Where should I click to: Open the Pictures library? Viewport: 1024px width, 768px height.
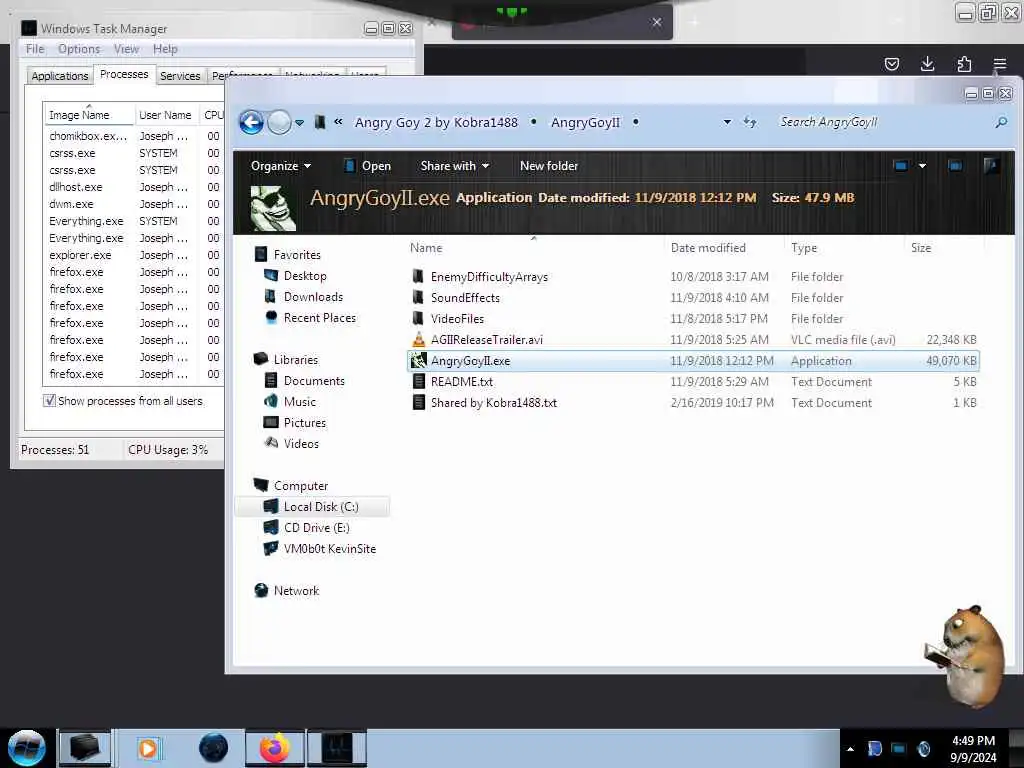point(304,423)
